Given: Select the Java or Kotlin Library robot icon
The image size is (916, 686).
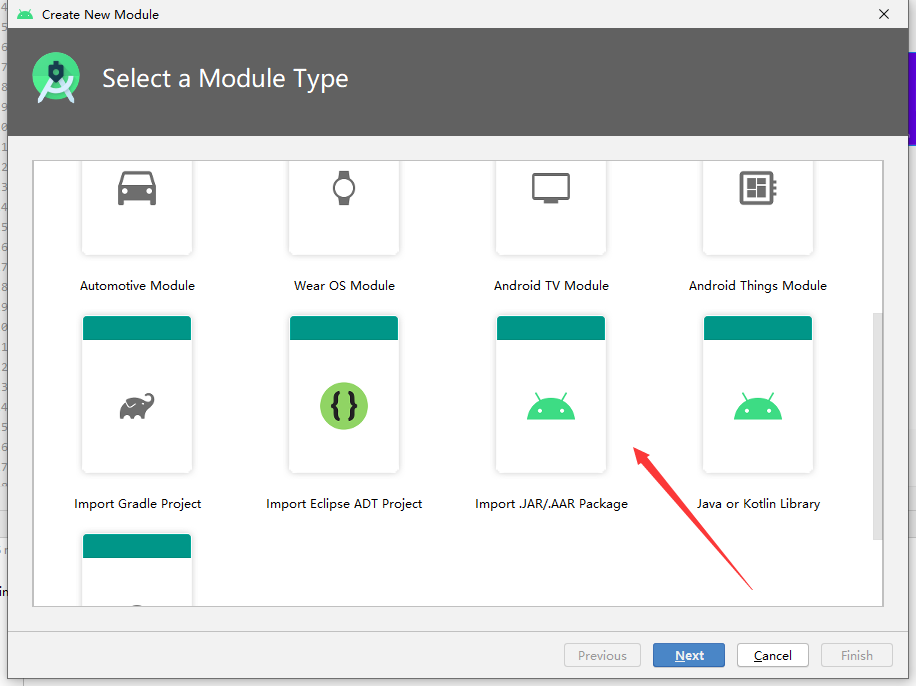Looking at the screenshot, I should [758, 405].
